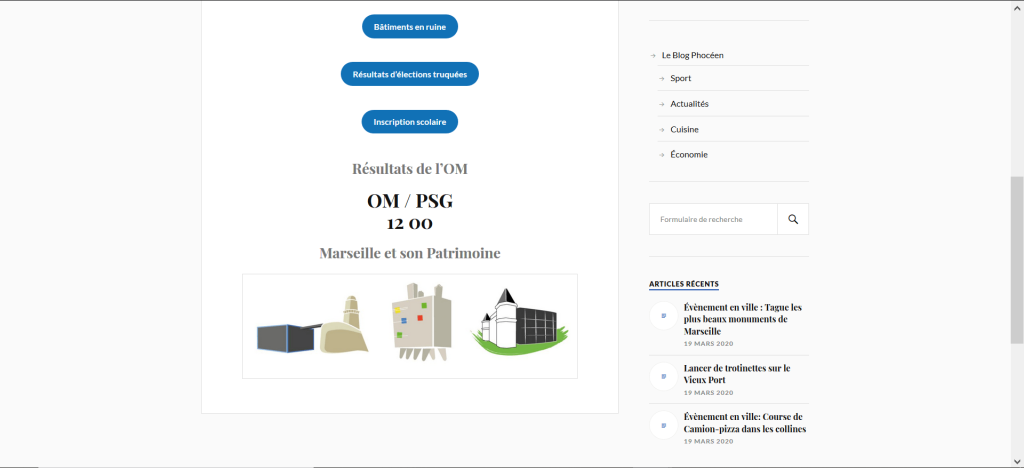Screen dimensions: 1024x468
Task: Open the Actualités category
Action: 689,104
